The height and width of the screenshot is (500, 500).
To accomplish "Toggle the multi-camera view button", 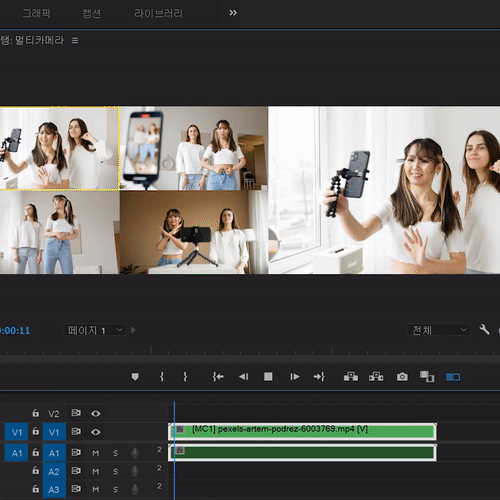I will [453, 377].
